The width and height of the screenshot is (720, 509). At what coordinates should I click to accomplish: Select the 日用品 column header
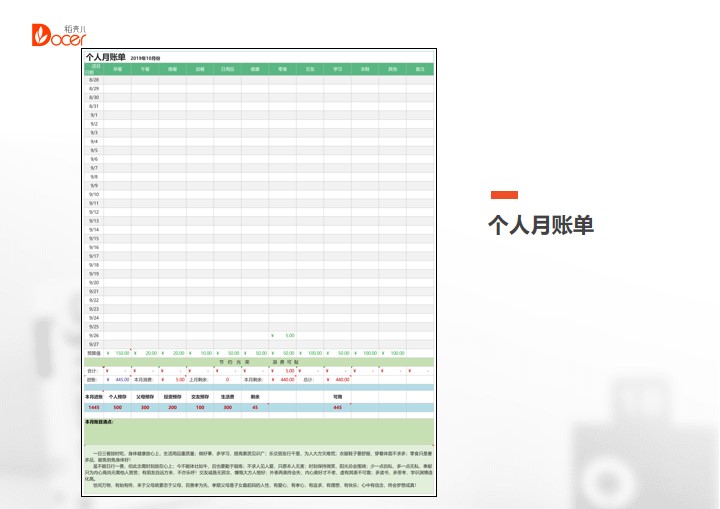click(x=227, y=69)
